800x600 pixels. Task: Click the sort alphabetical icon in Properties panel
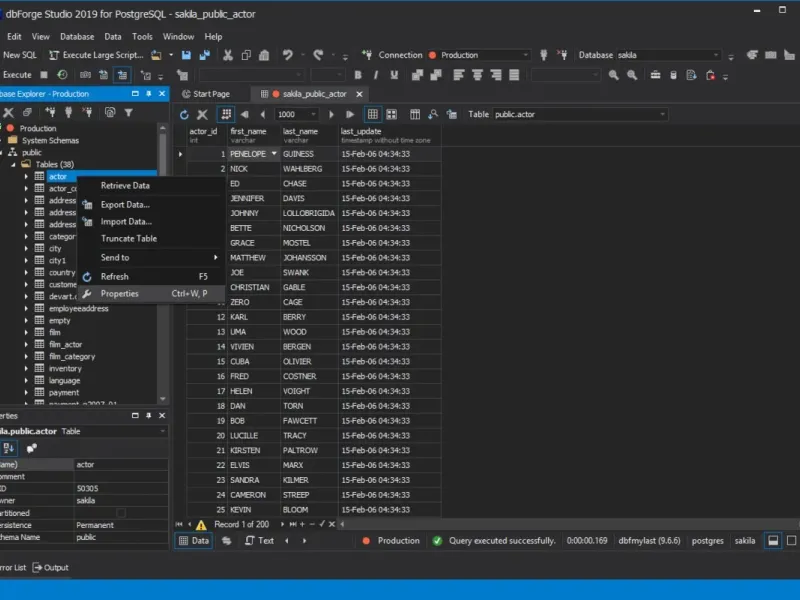(9, 448)
